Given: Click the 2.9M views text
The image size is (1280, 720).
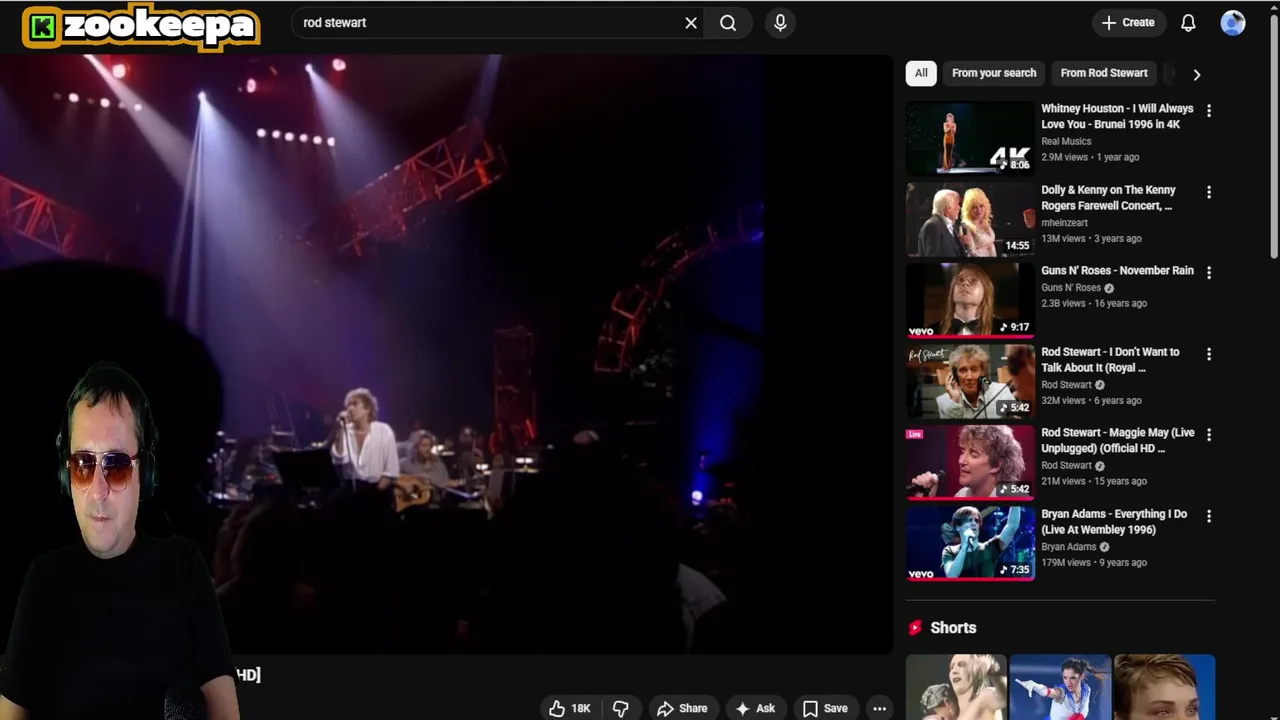Looking at the screenshot, I should [1063, 157].
